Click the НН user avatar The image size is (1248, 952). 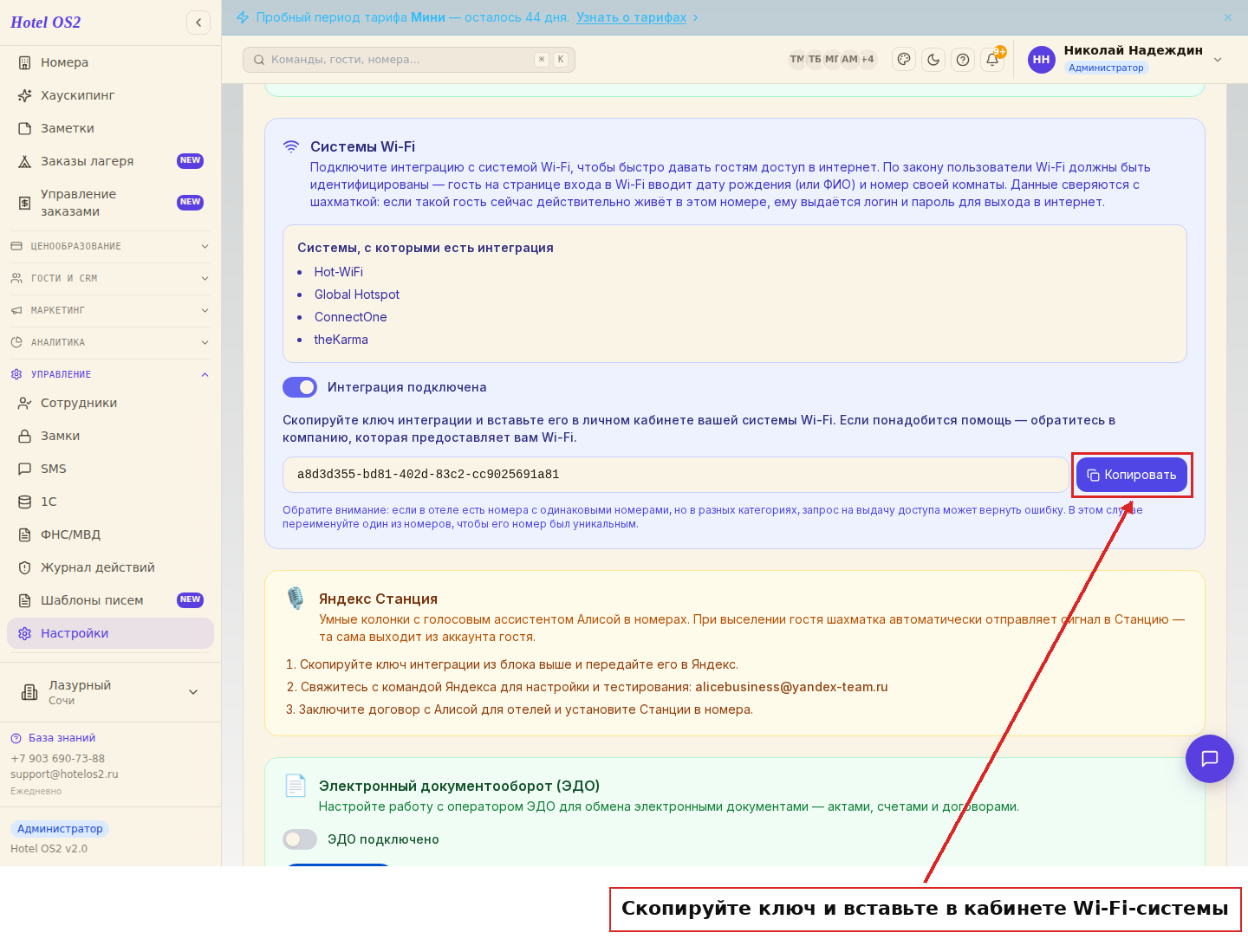coord(1042,60)
